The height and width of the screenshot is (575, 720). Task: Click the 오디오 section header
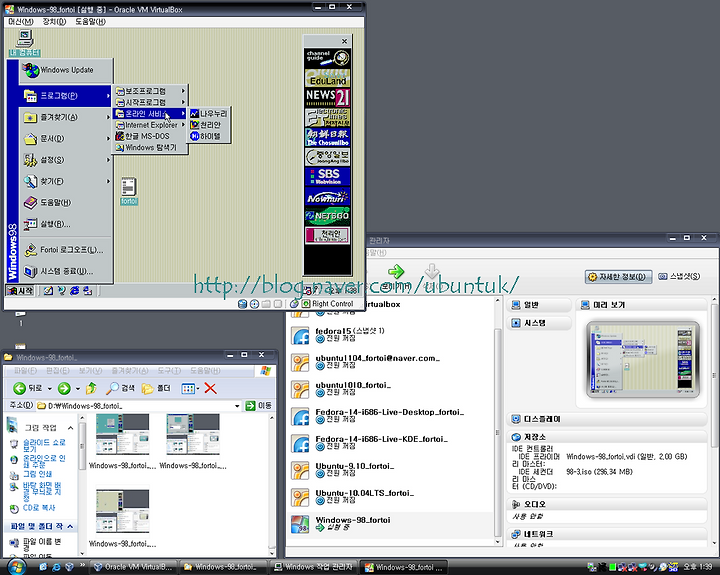pyautogui.click(x=608, y=504)
